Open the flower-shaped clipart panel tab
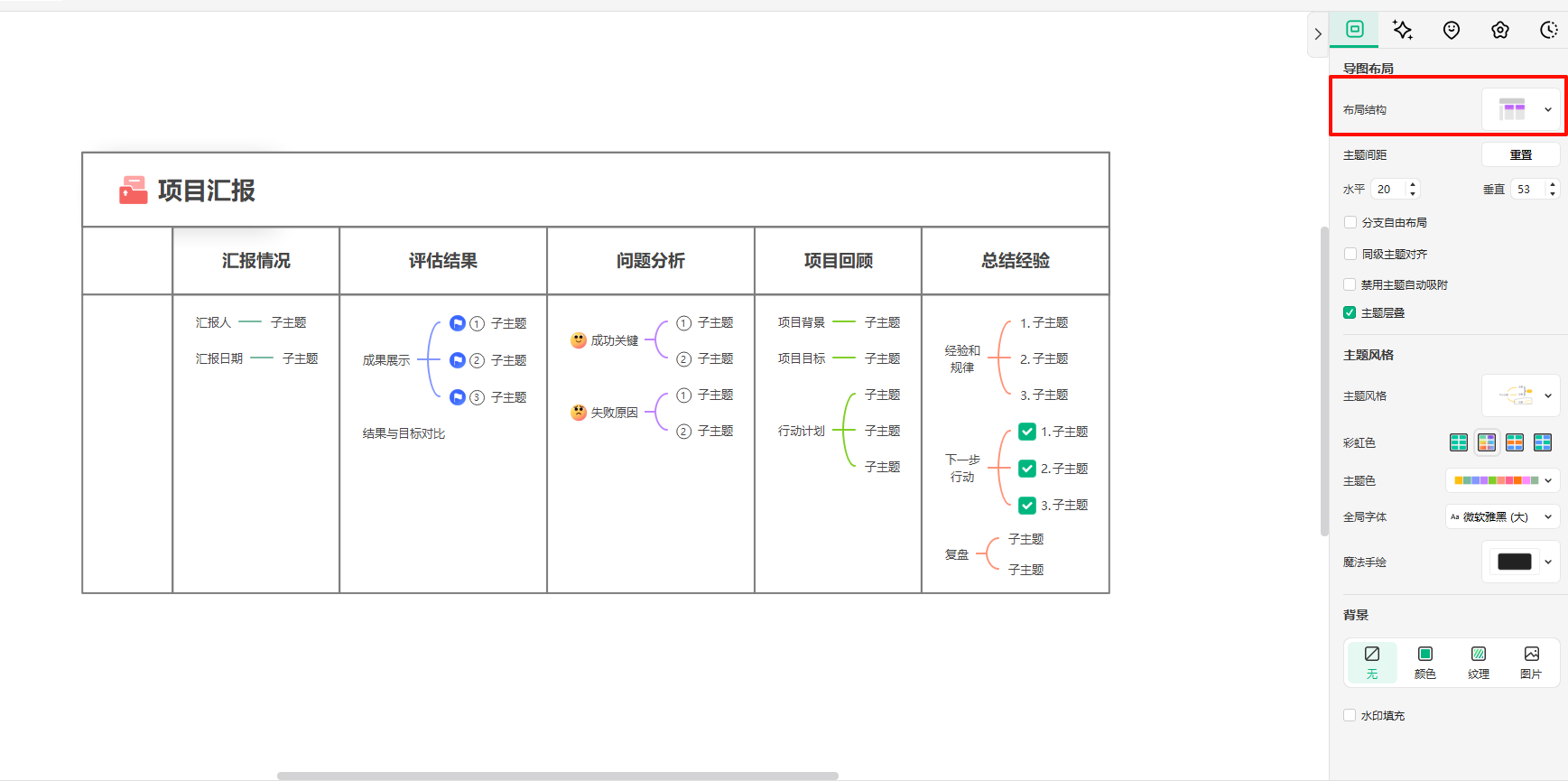Screen dimensions: 1568x781 1499,30
